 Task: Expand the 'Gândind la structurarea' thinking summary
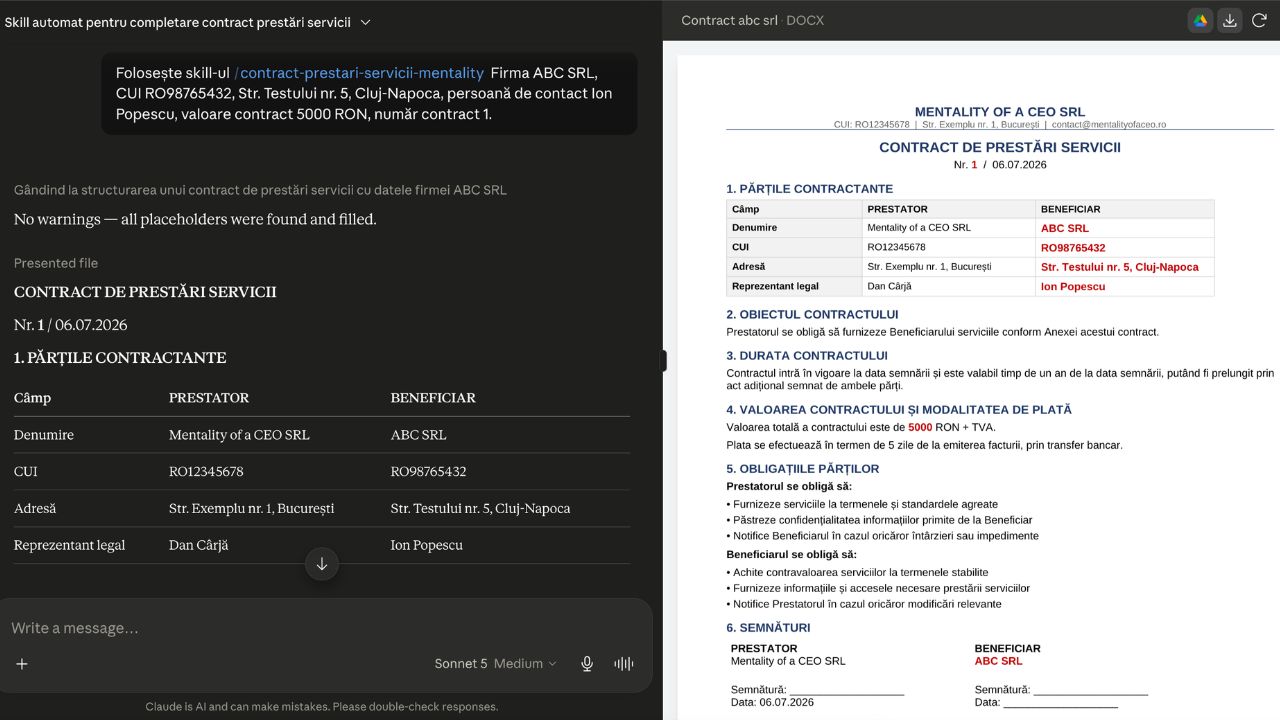click(260, 190)
